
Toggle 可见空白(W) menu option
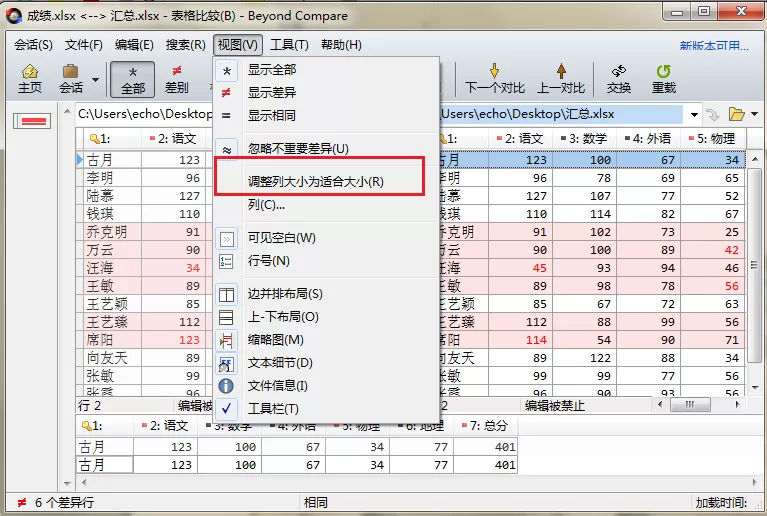click(x=326, y=238)
